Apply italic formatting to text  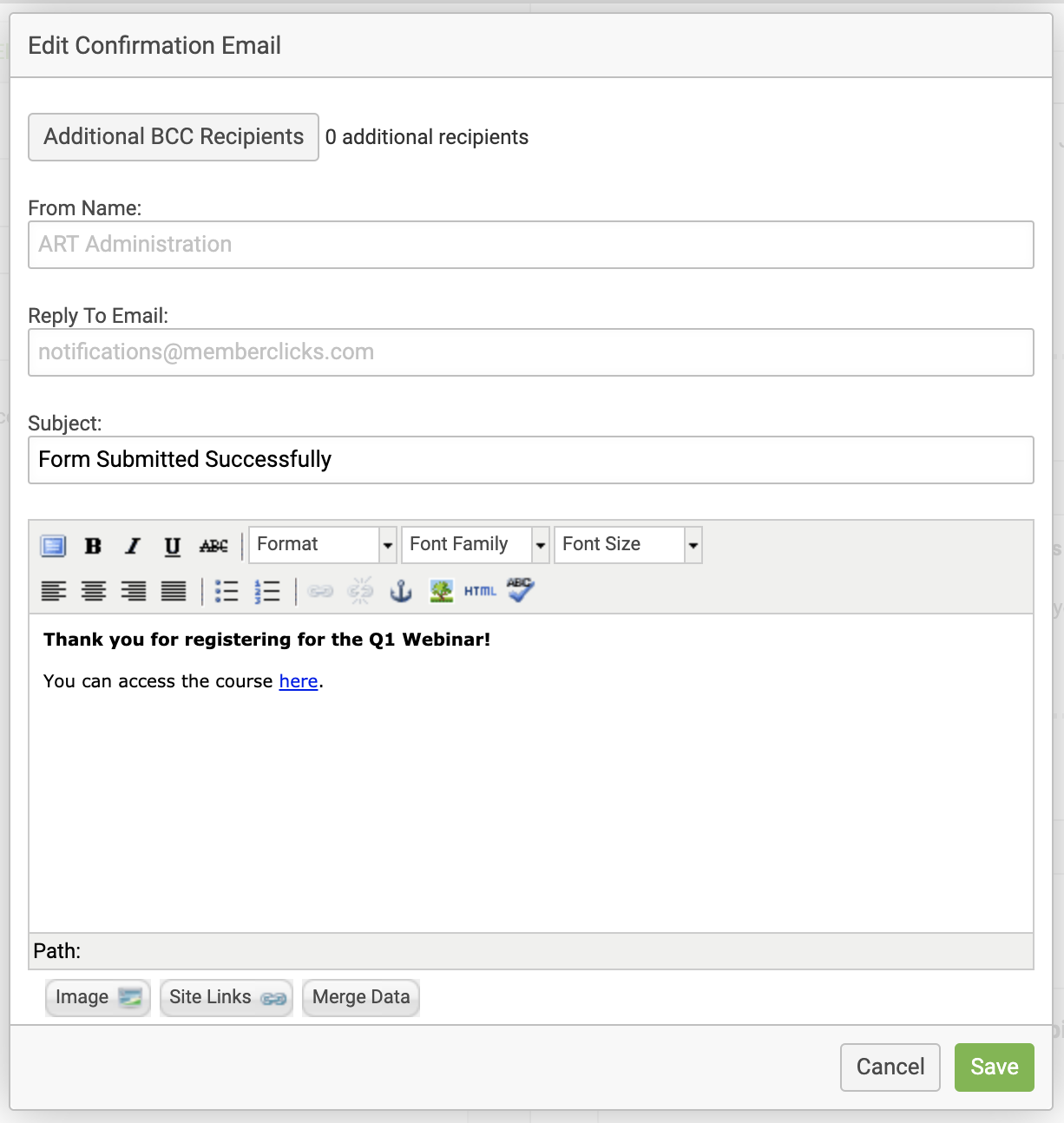132,546
